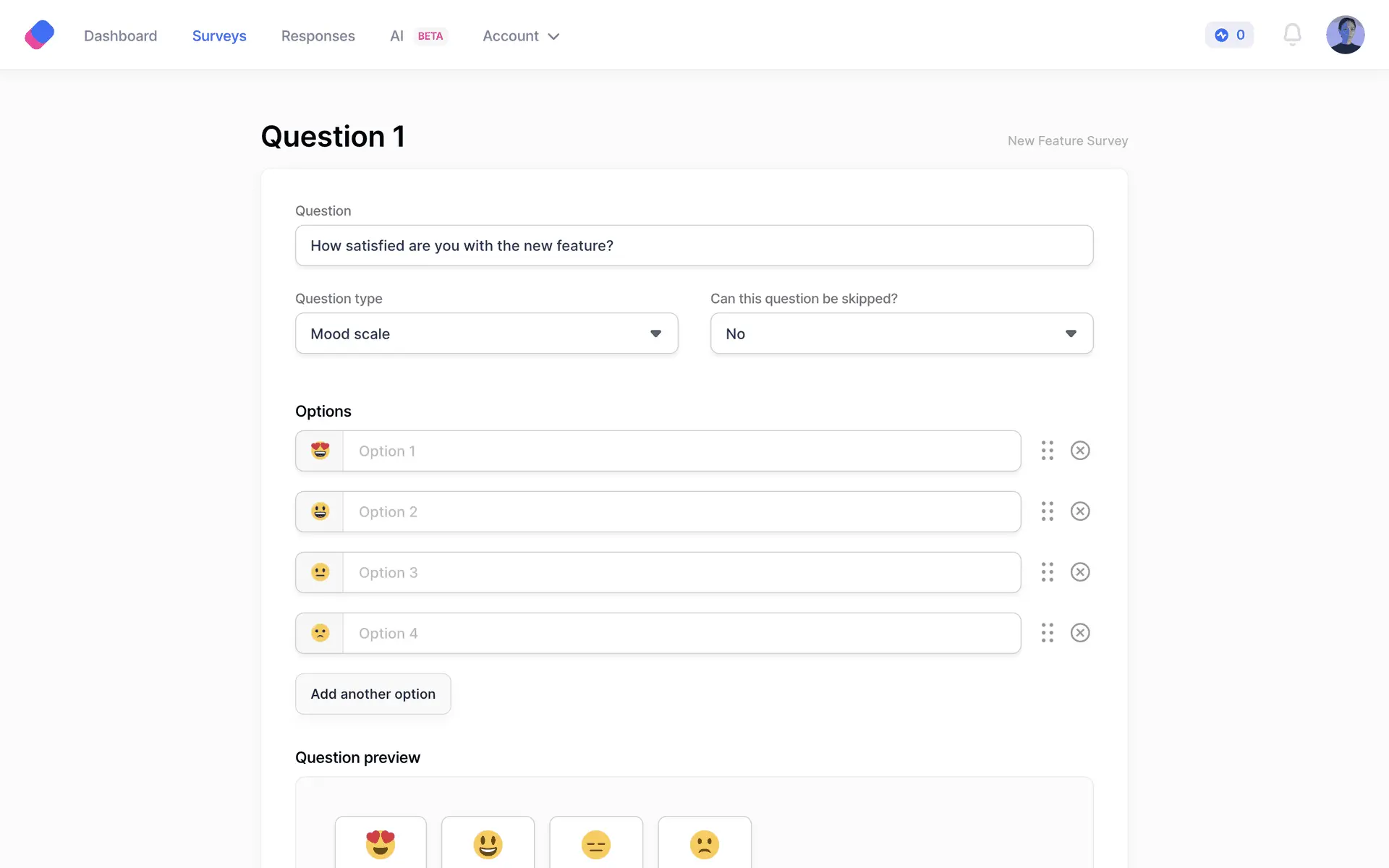
Task: Change heart-eyes emoji for Option 1
Action: [x=320, y=451]
